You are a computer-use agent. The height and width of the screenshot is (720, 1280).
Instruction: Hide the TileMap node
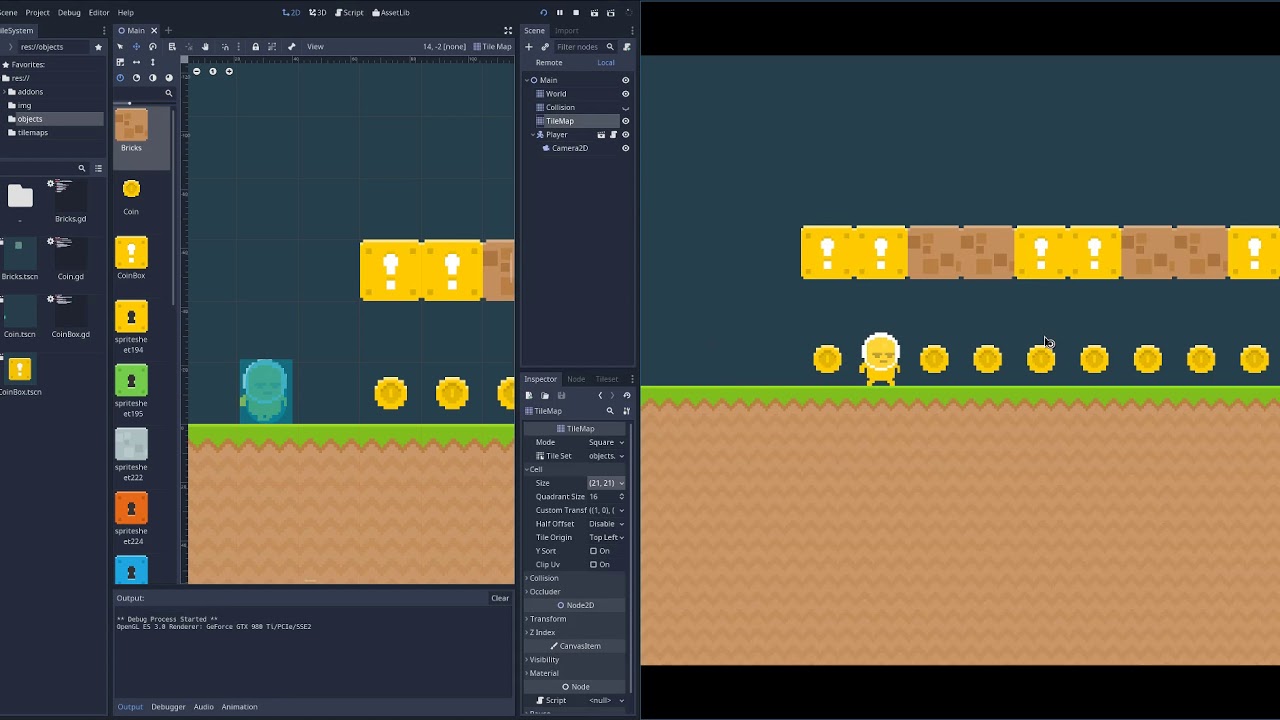(626, 121)
